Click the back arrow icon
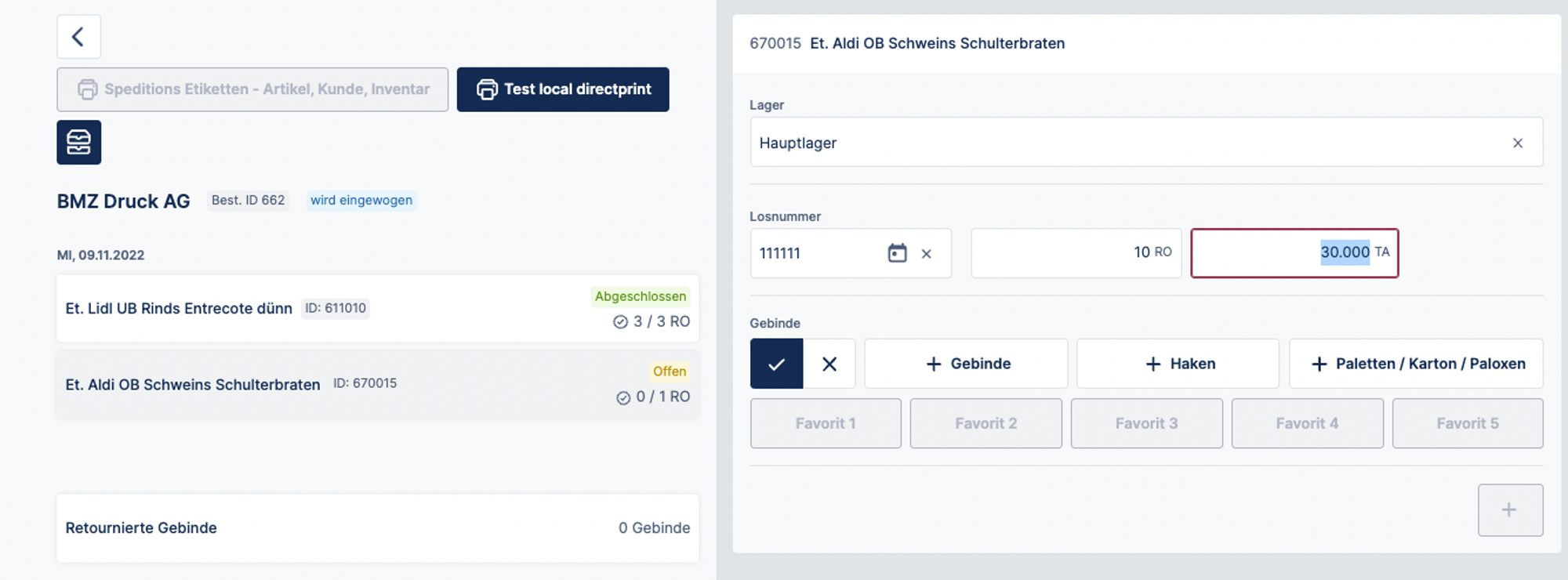The image size is (1568, 580). (x=78, y=37)
